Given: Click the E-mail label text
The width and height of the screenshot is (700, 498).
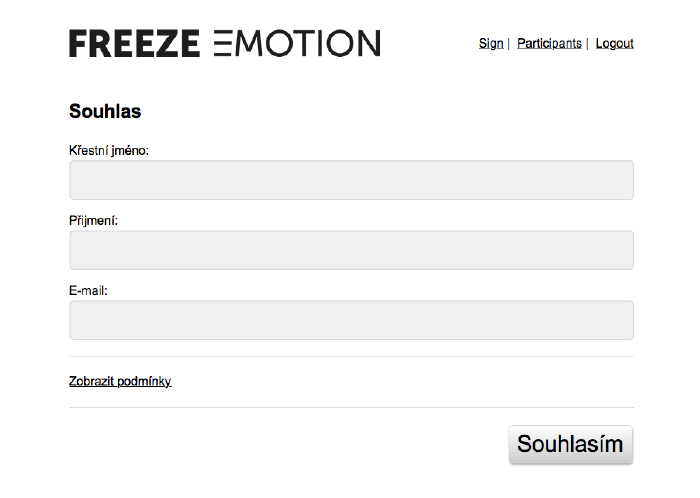Looking at the screenshot, I should coord(88,290).
